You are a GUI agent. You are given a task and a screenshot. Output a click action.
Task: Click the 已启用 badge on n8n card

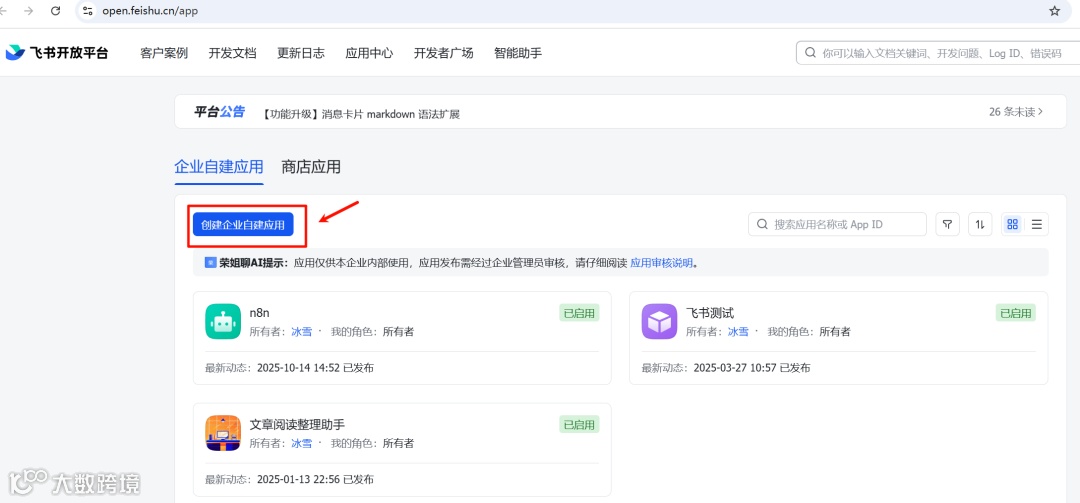point(579,313)
